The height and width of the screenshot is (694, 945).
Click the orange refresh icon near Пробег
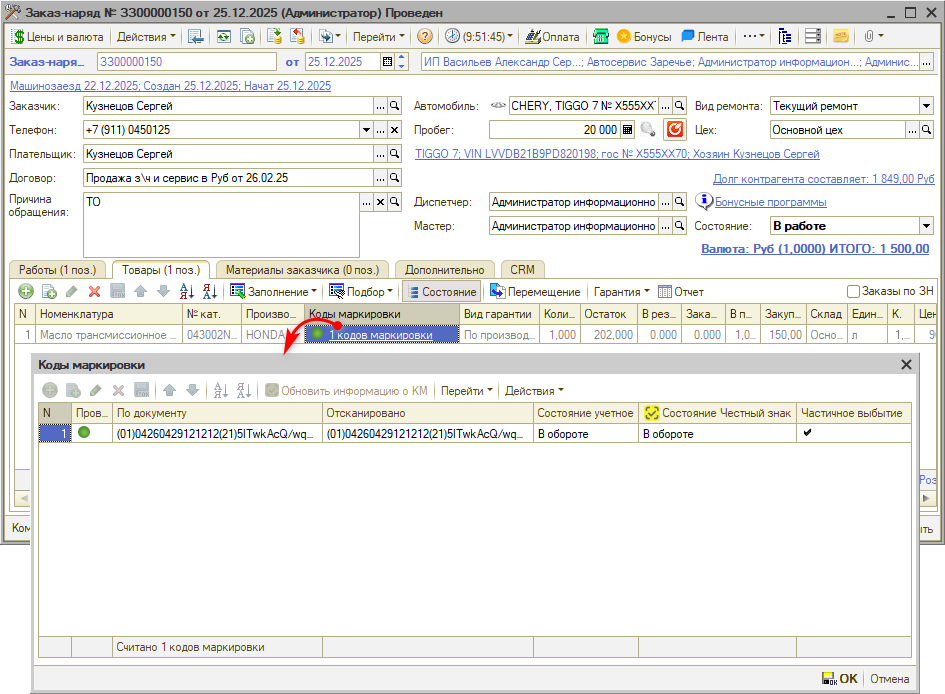point(675,130)
